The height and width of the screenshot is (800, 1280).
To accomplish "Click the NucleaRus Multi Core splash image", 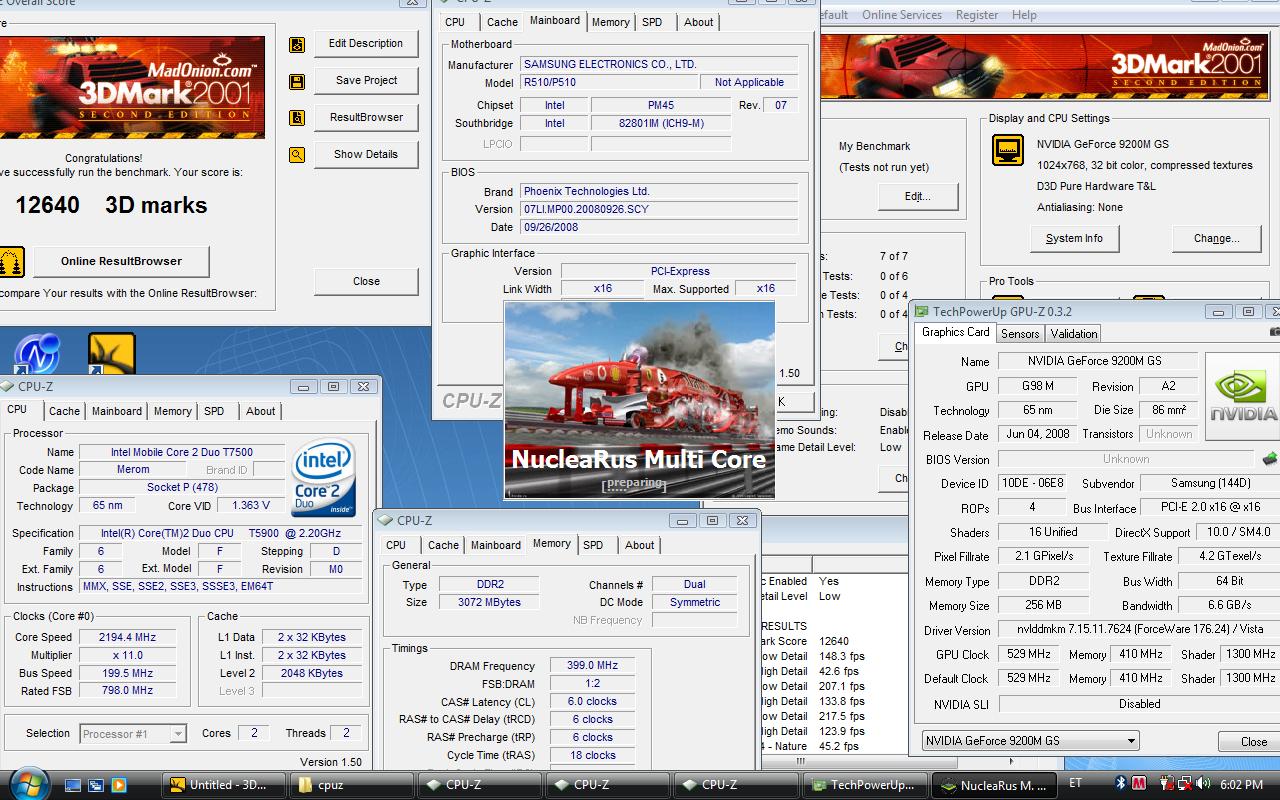I will [x=639, y=400].
